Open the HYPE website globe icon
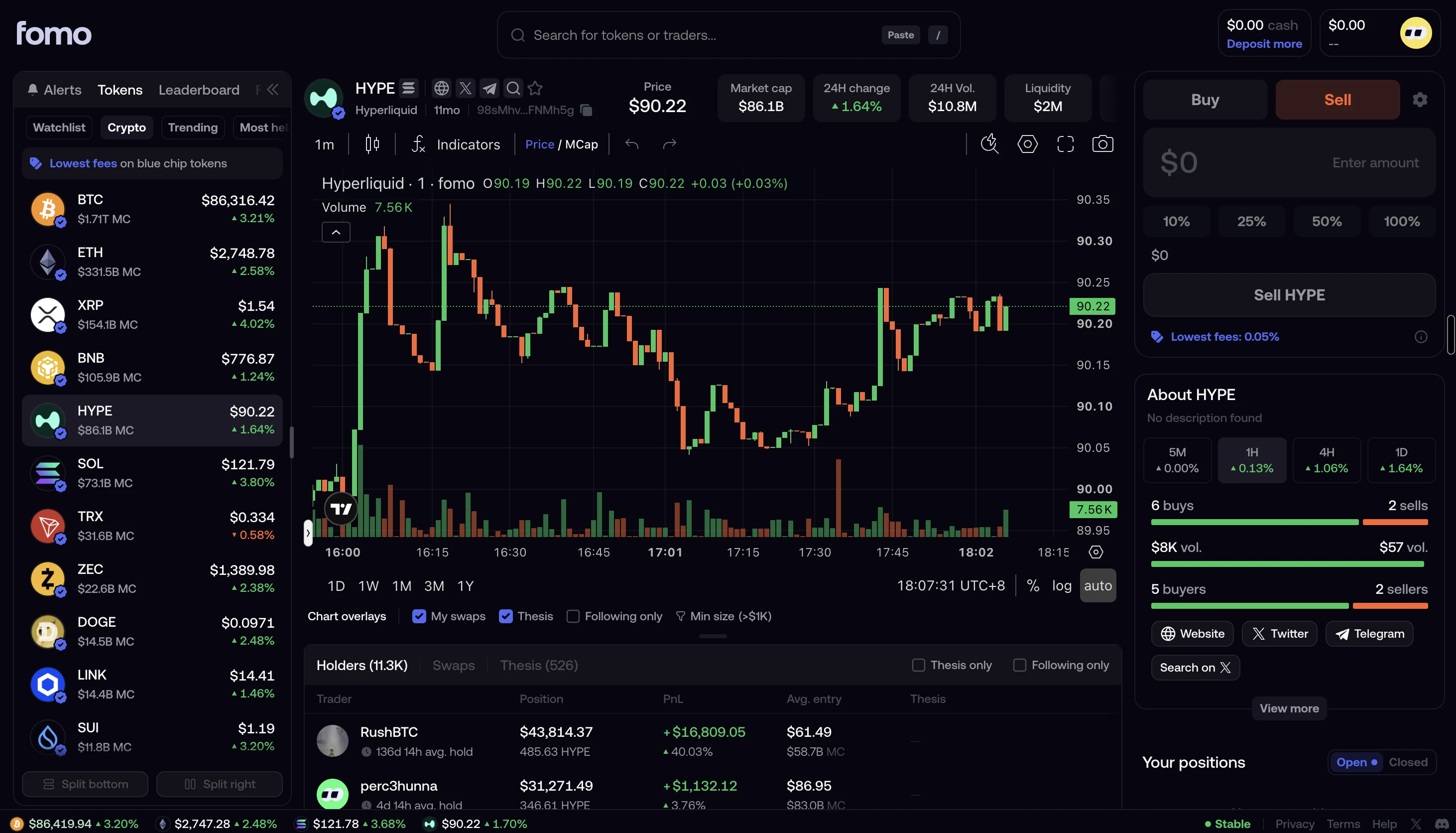 tap(441, 88)
